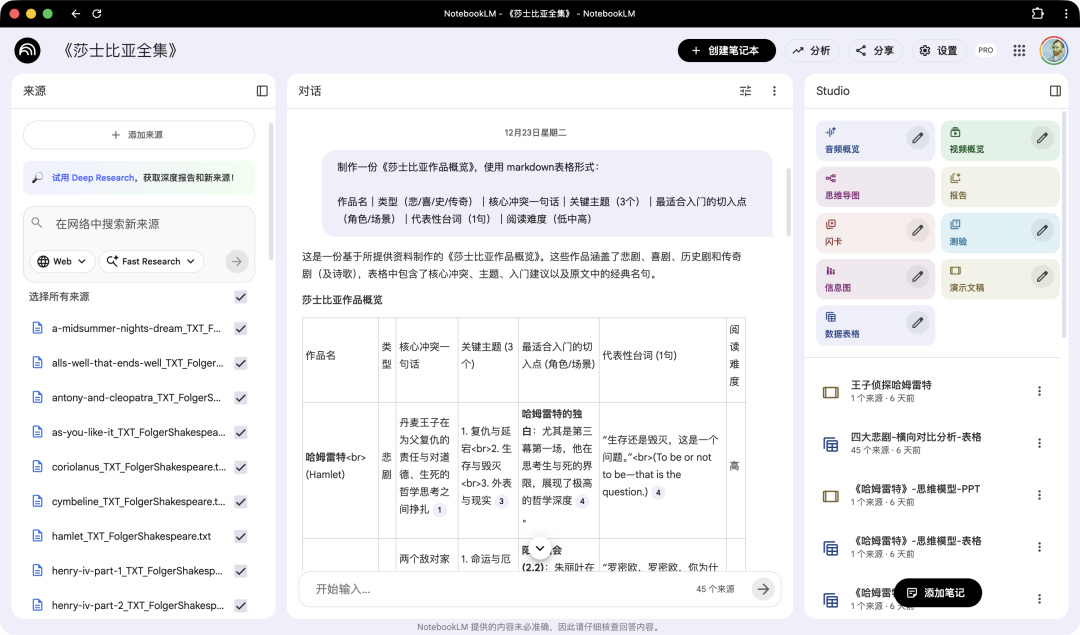
Task: Click citation 3 in Hamlet themes cell
Action: tap(501, 501)
